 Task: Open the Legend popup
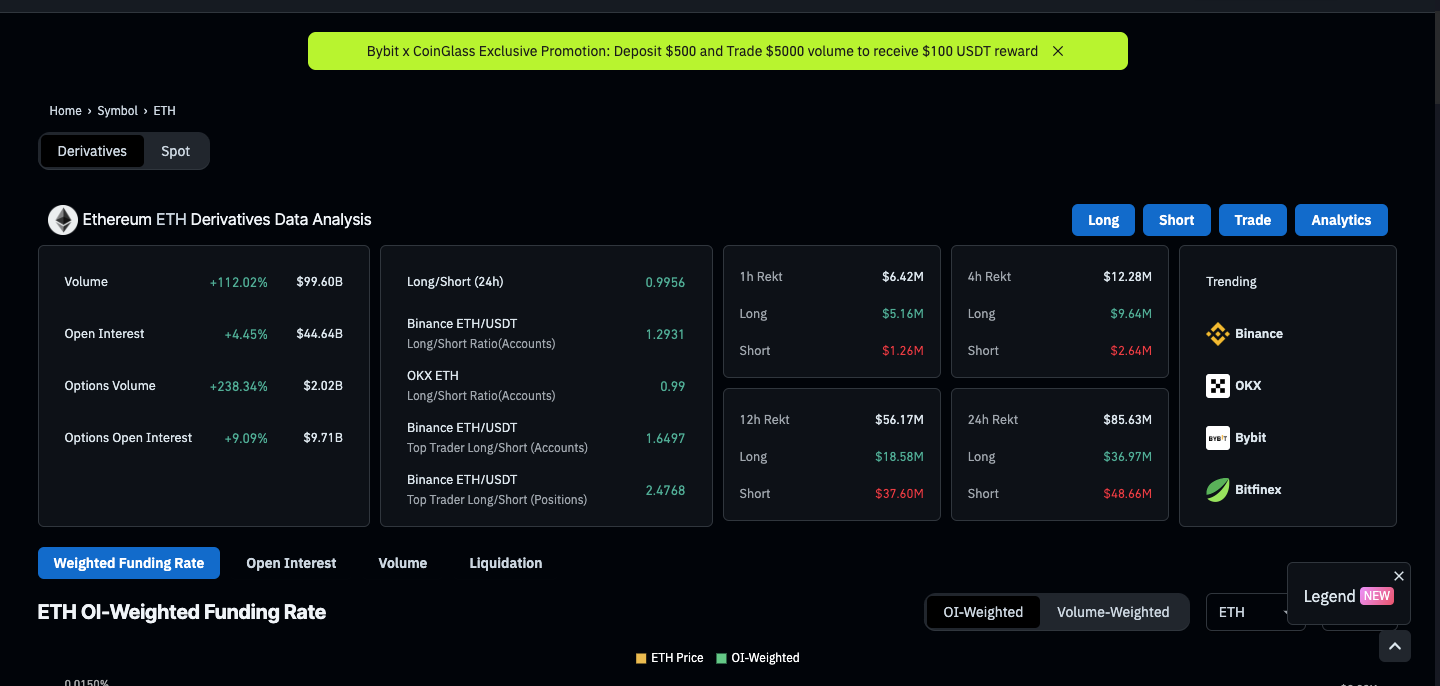[x=1348, y=596]
